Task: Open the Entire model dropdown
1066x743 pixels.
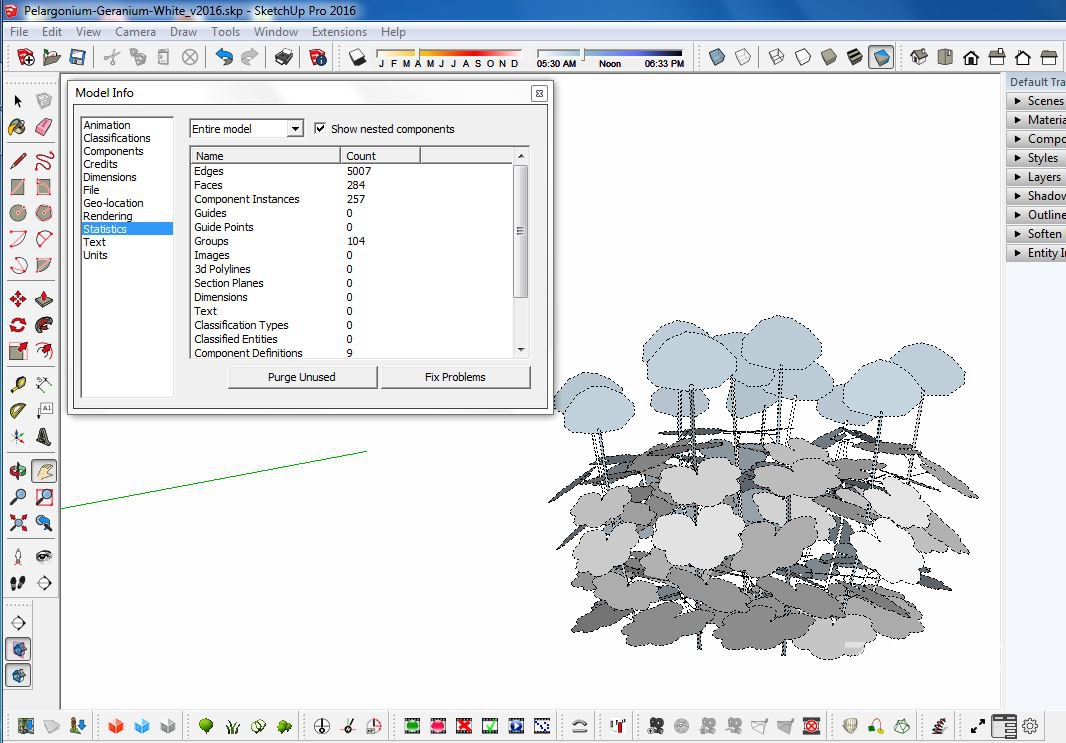Action: [x=295, y=129]
